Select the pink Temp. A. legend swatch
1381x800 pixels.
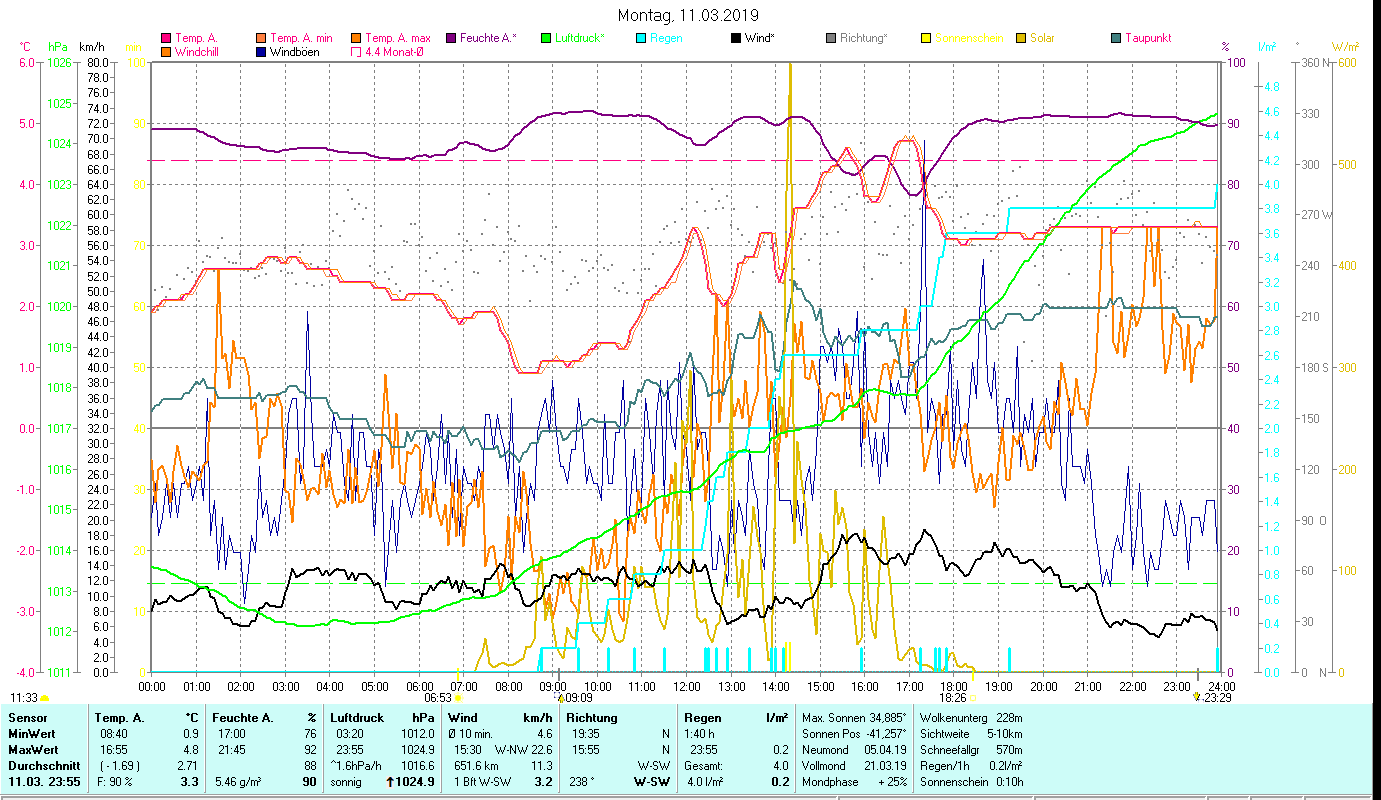coord(166,39)
